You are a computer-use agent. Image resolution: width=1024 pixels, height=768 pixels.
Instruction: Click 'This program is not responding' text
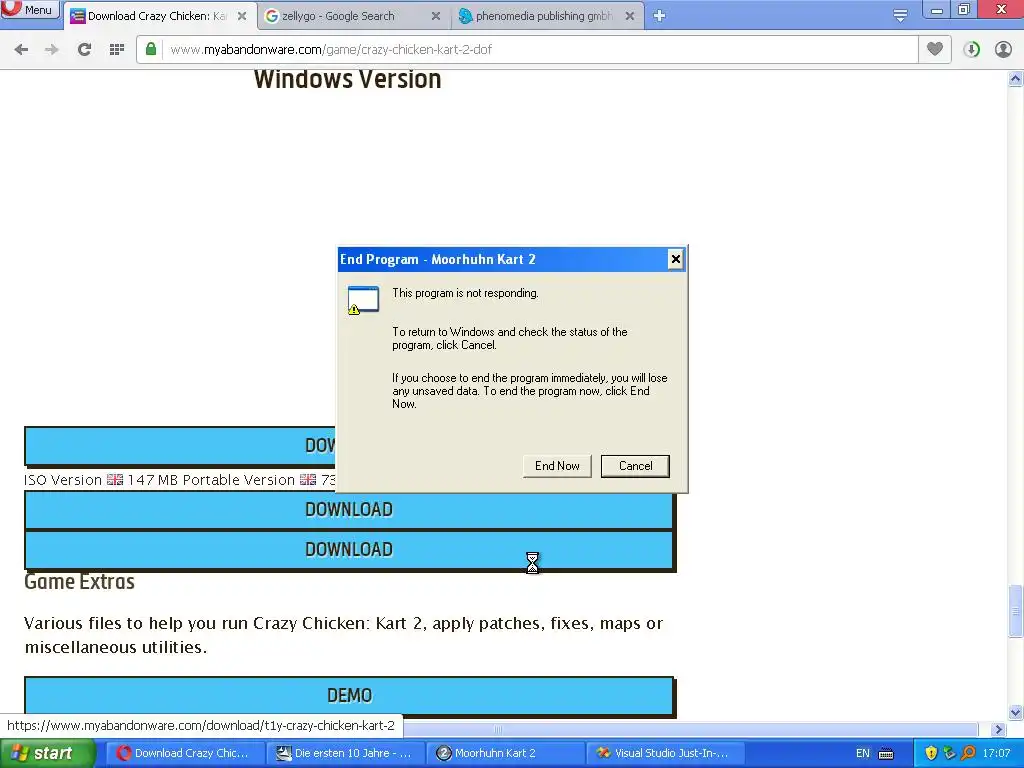[466, 293]
